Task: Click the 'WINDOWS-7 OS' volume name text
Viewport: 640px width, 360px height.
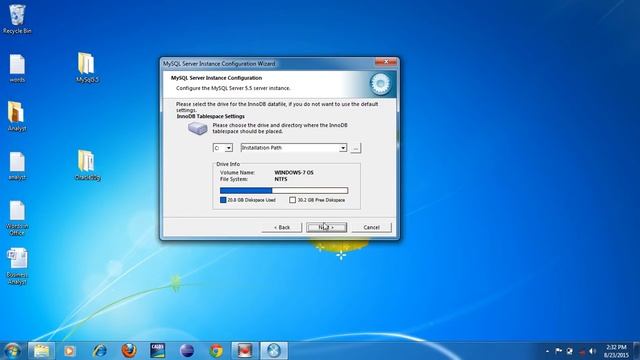Action: pyautogui.click(x=294, y=173)
